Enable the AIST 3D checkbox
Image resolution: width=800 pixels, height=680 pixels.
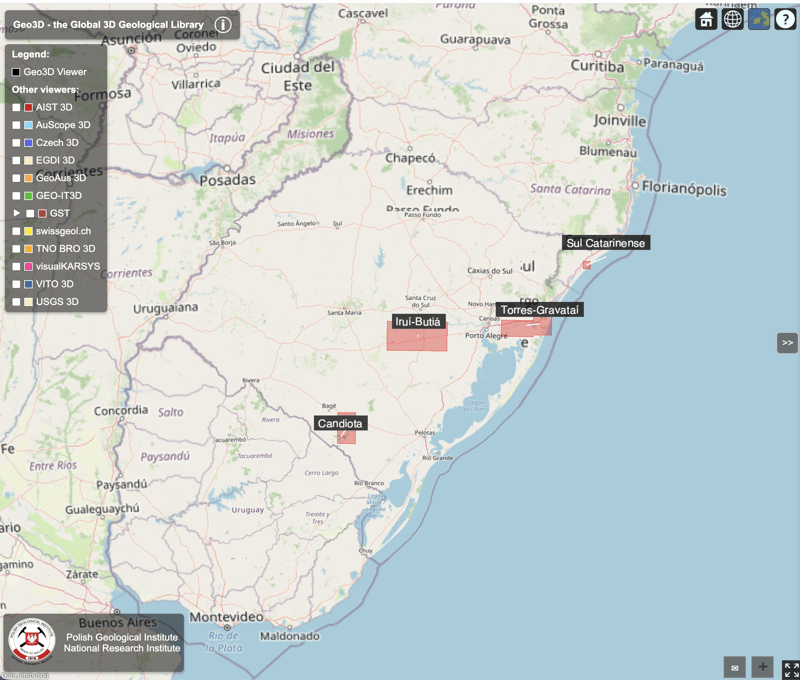click(17, 107)
